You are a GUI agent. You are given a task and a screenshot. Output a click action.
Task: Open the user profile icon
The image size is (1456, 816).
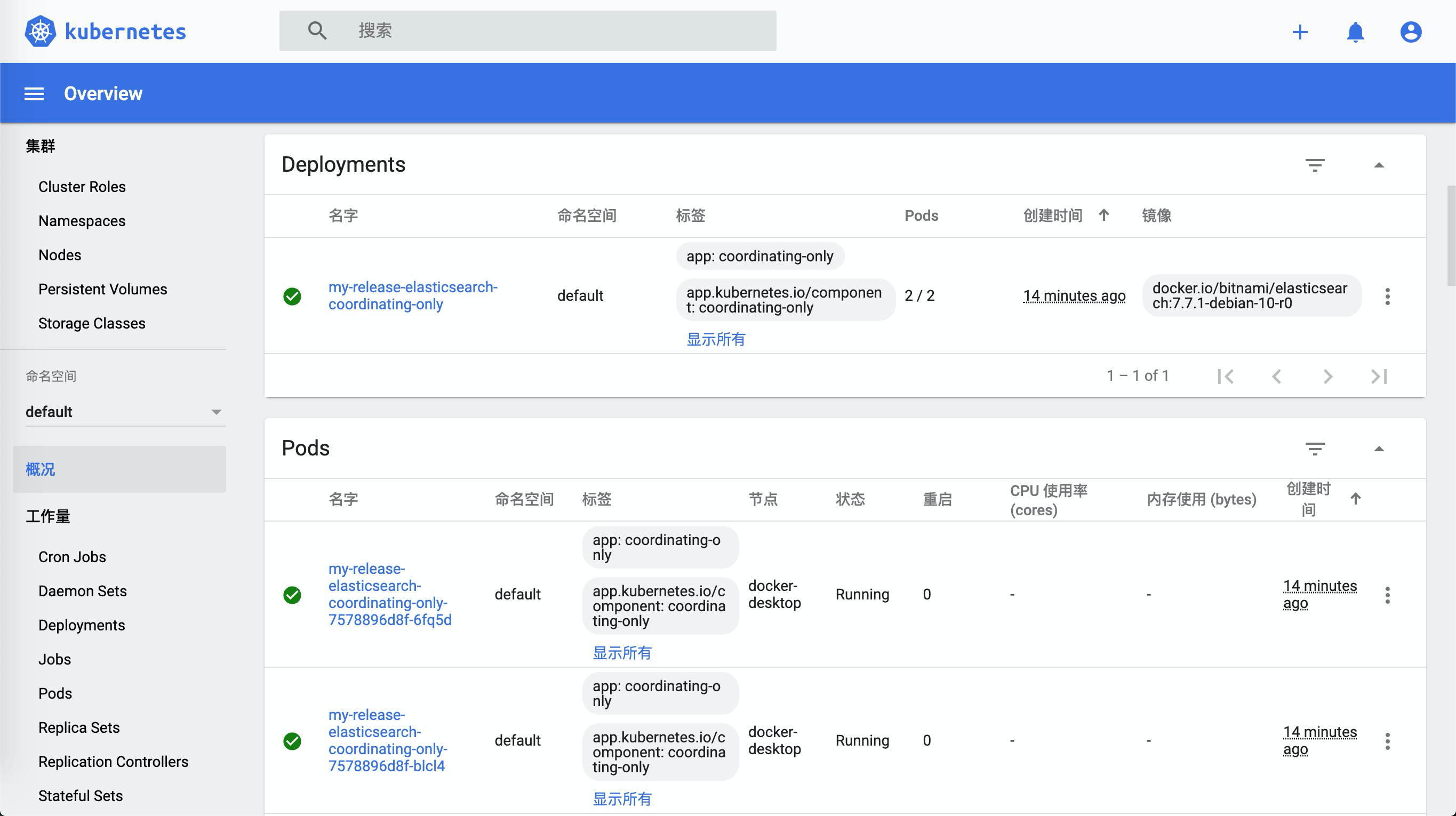(1411, 32)
